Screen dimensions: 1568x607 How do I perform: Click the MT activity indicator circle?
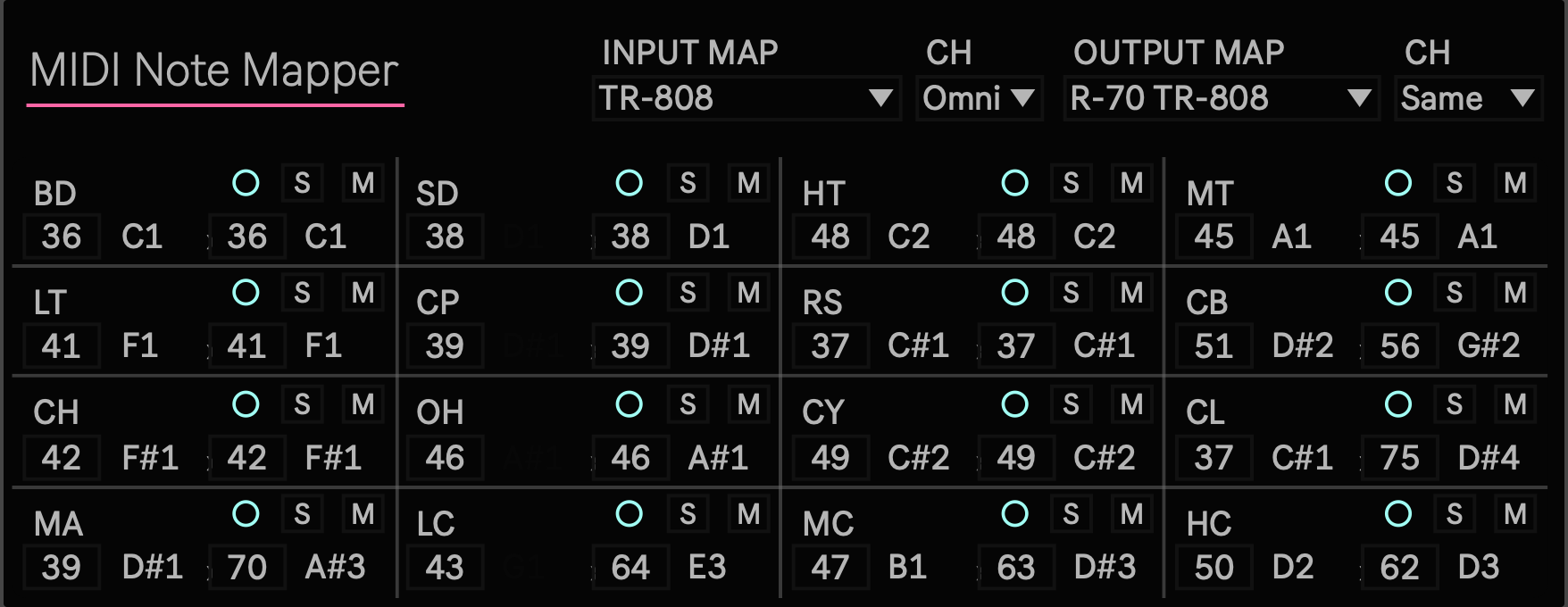(1398, 183)
